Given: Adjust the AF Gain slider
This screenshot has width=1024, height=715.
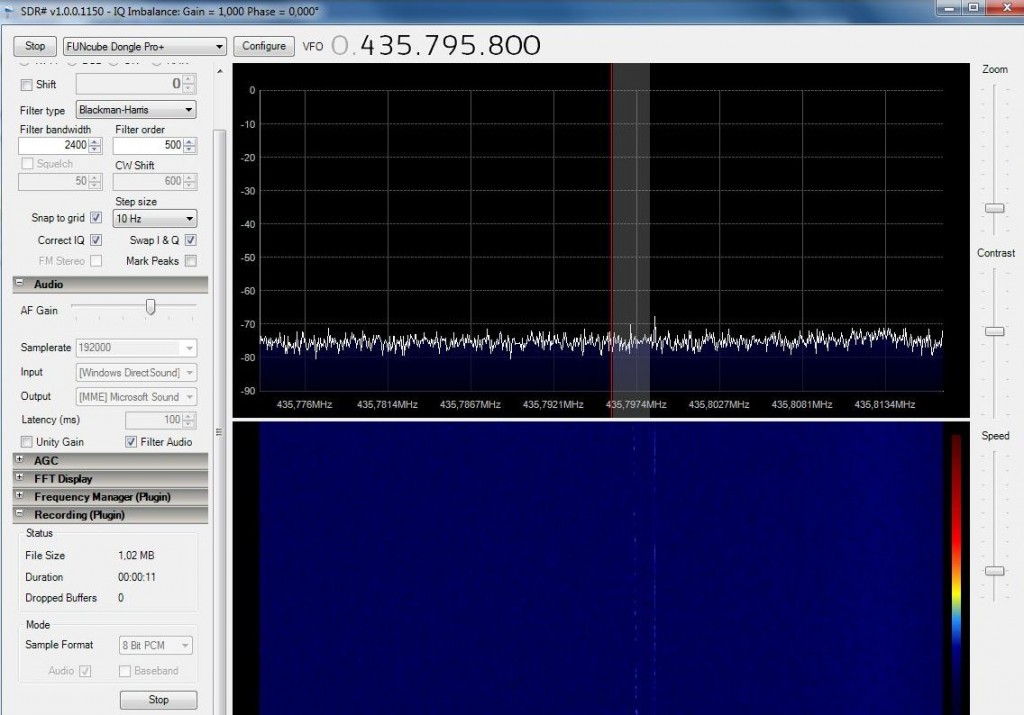Looking at the screenshot, I should [x=151, y=308].
